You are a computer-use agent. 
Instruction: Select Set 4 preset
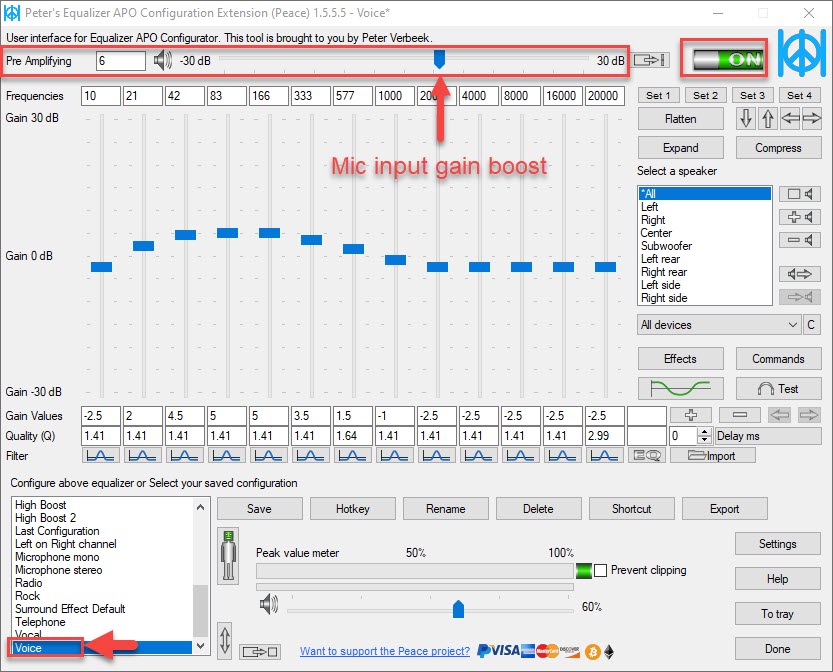(800, 95)
